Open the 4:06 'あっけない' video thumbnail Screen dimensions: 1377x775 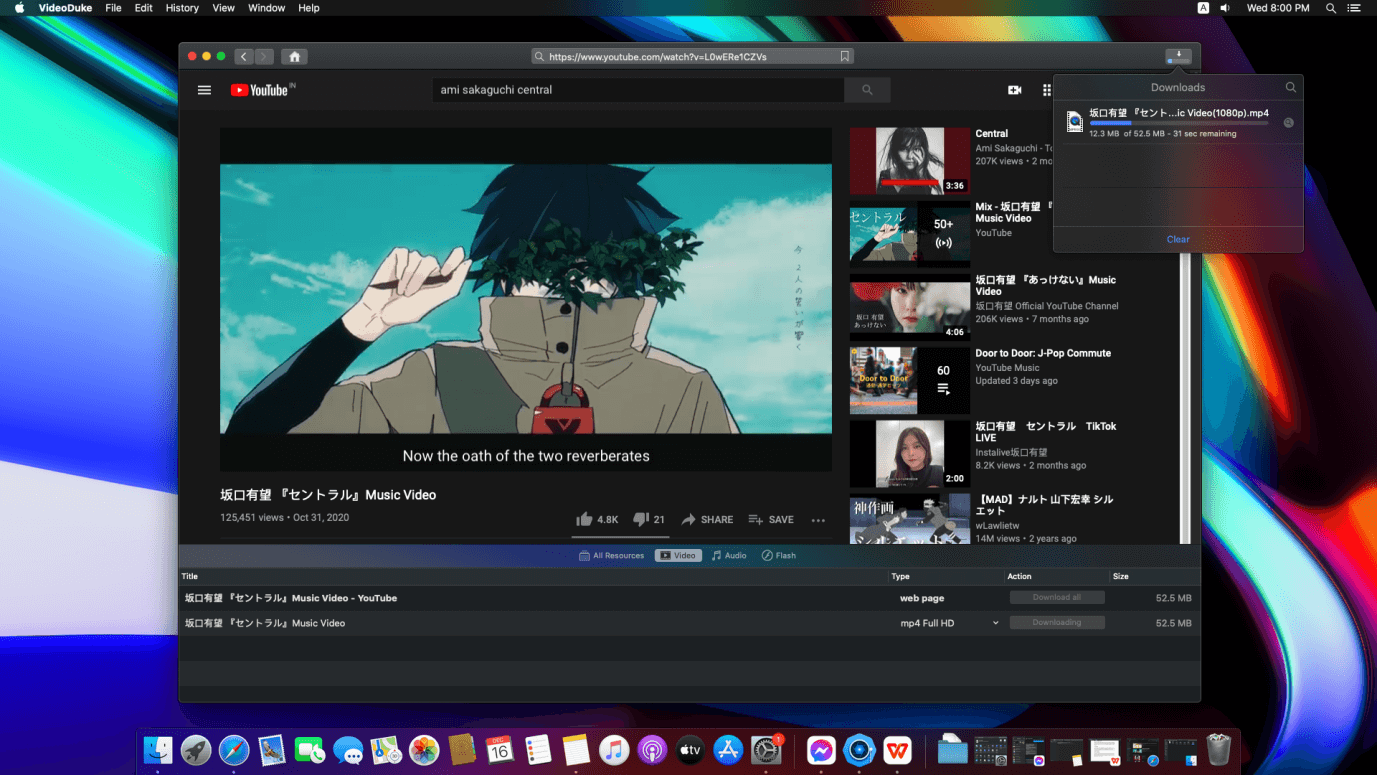(910, 307)
